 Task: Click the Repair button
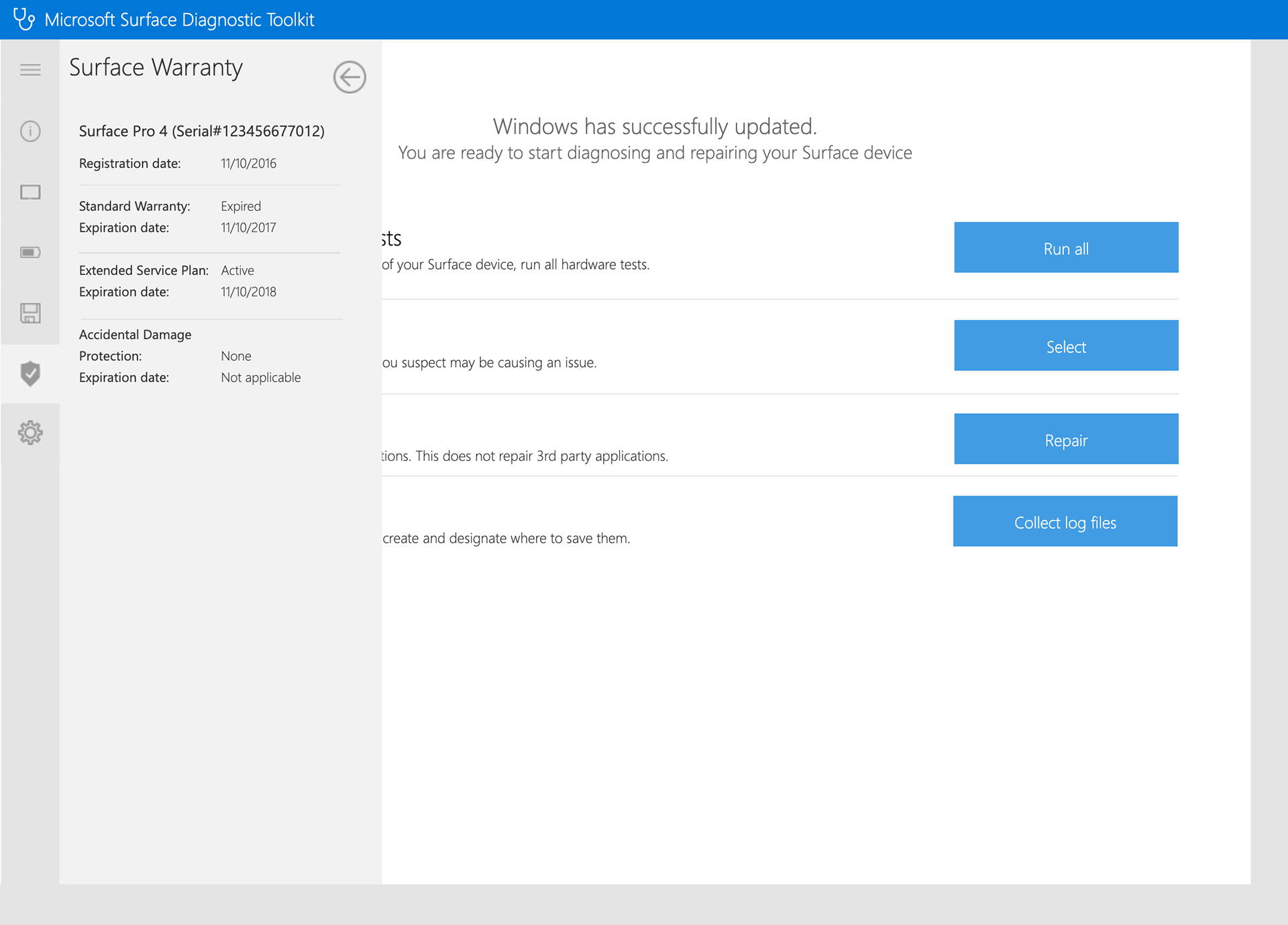pos(1066,439)
